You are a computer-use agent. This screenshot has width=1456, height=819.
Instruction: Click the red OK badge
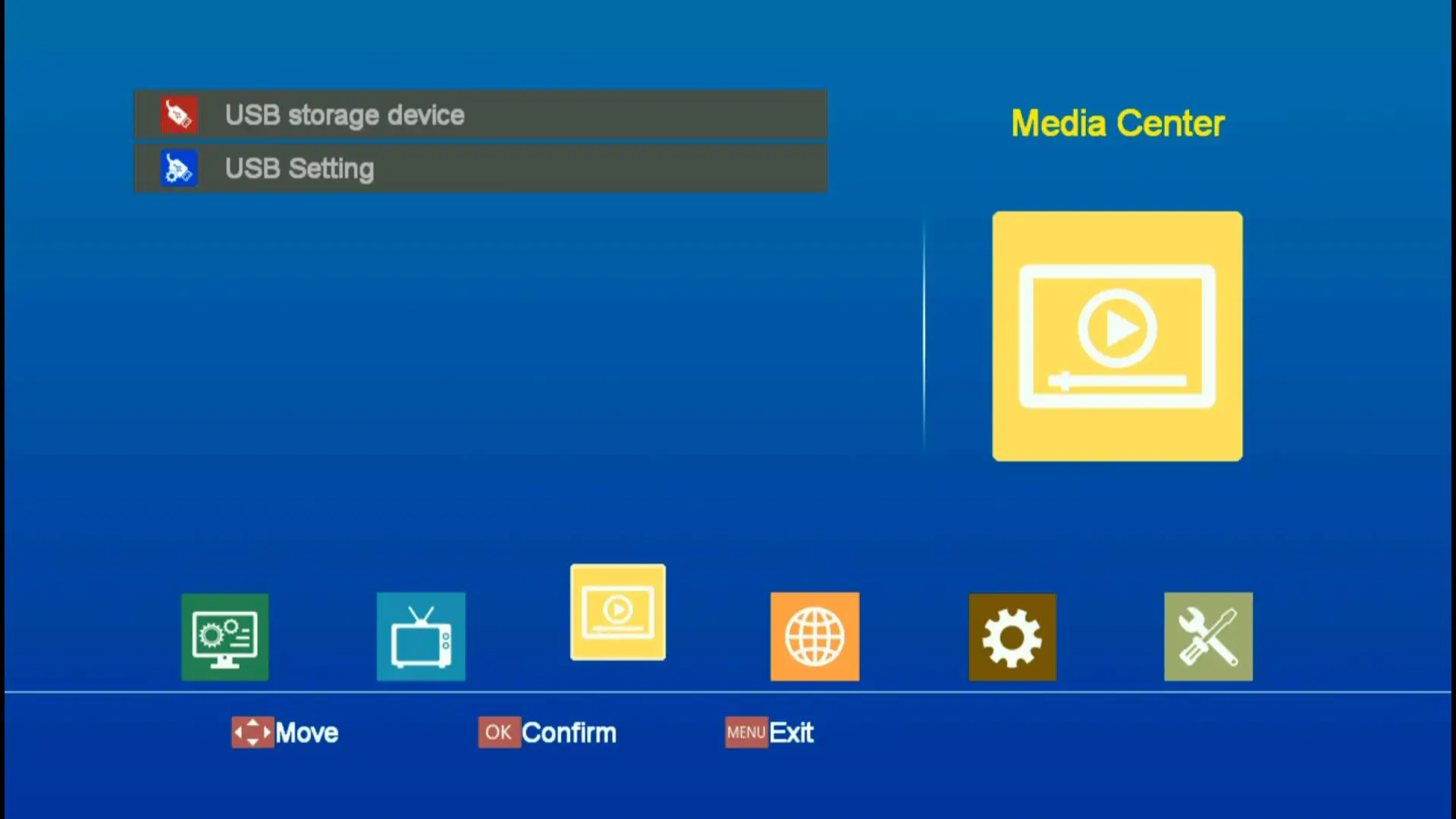[x=499, y=733]
